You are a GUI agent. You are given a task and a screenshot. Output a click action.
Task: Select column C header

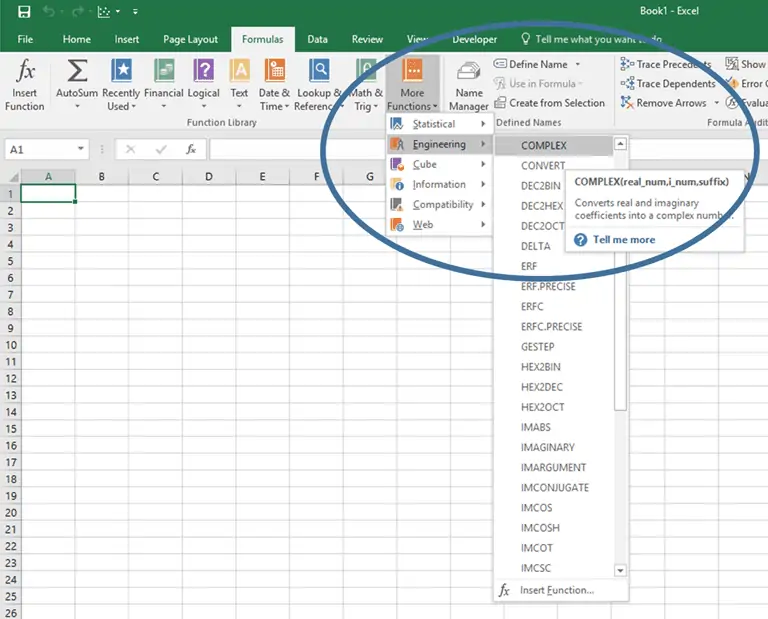(155, 176)
